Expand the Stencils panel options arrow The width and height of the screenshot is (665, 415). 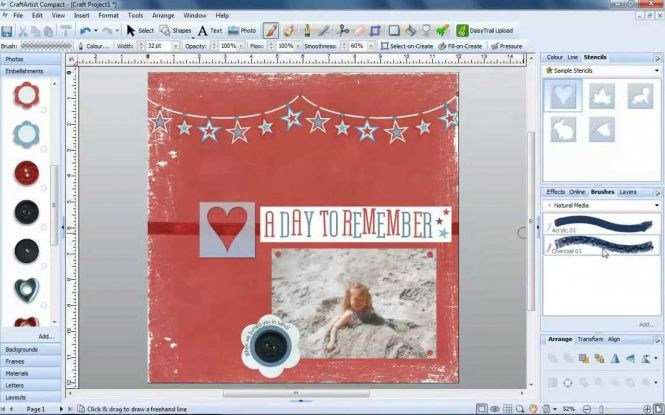(x=657, y=58)
